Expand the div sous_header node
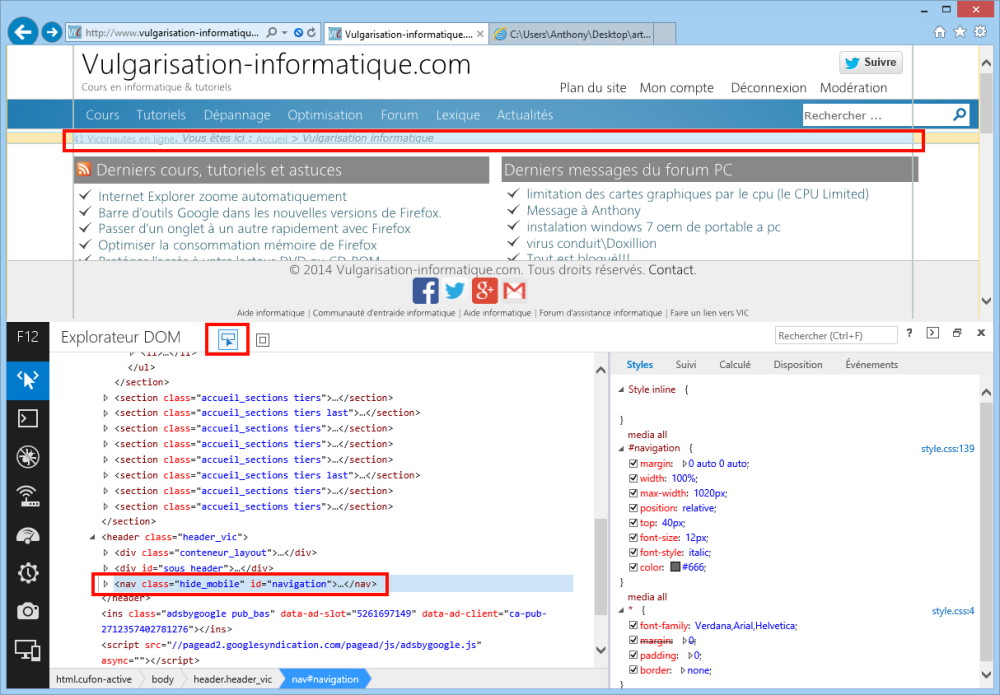Viewport: 1000px width, 695px height. point(106,567)
